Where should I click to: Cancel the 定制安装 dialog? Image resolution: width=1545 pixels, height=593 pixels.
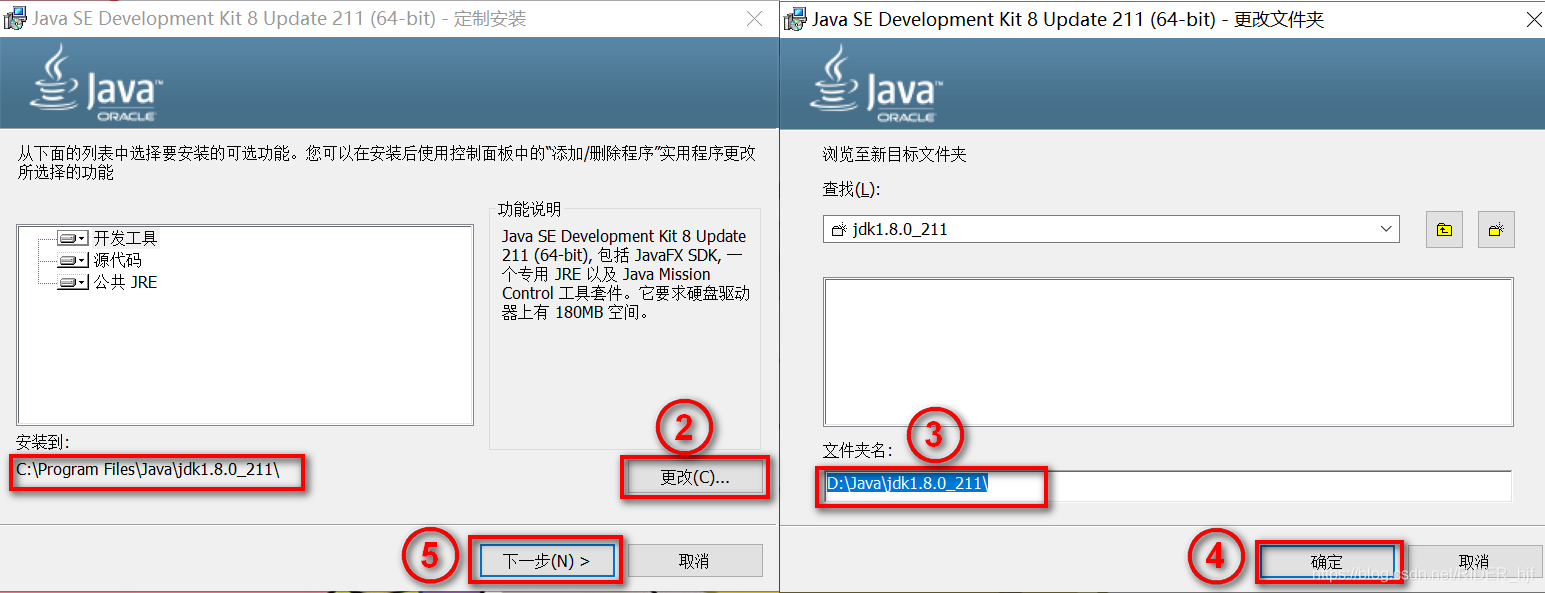(x=694, y=561)
